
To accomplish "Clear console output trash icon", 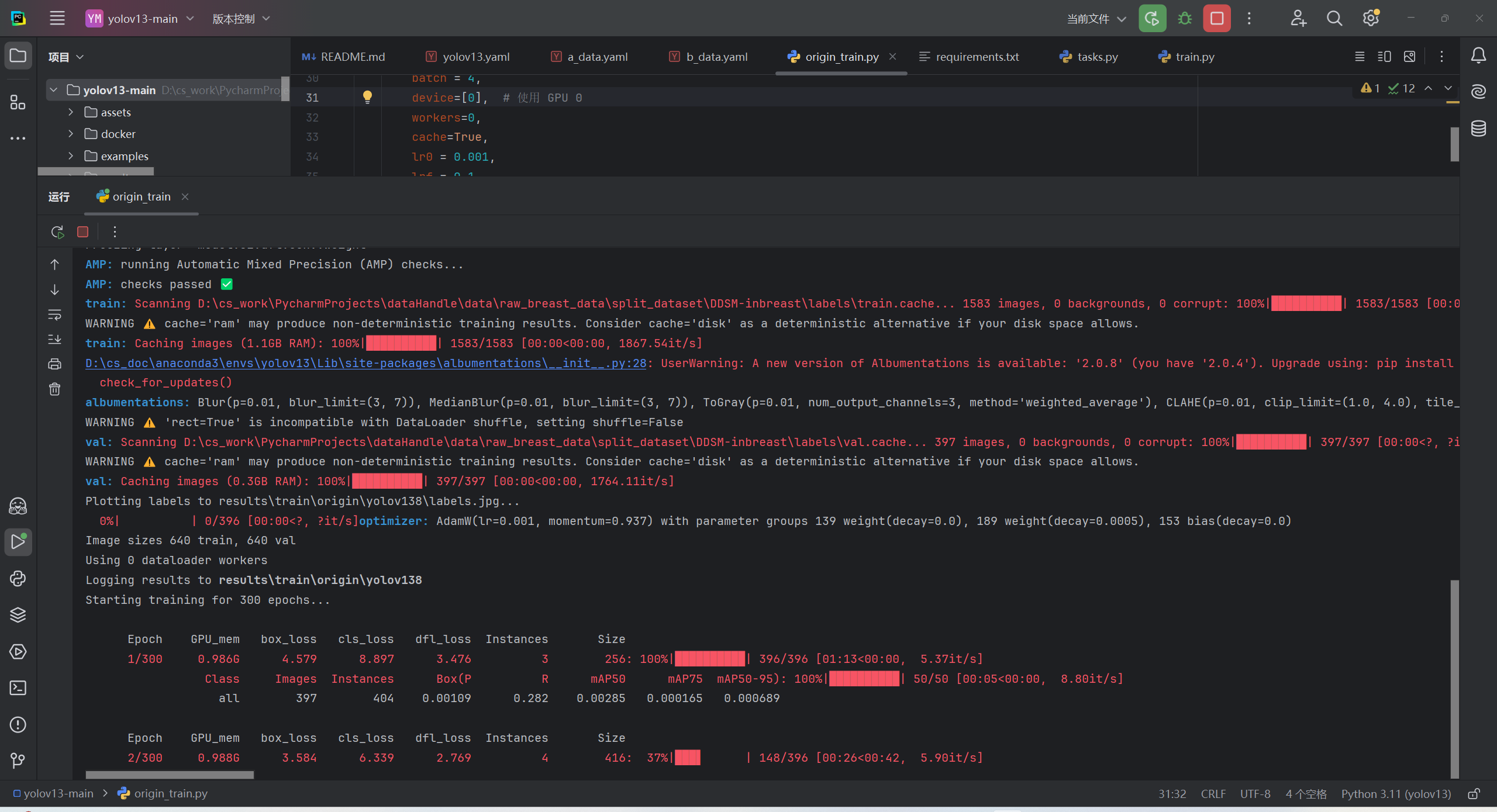I will (54, 389).
